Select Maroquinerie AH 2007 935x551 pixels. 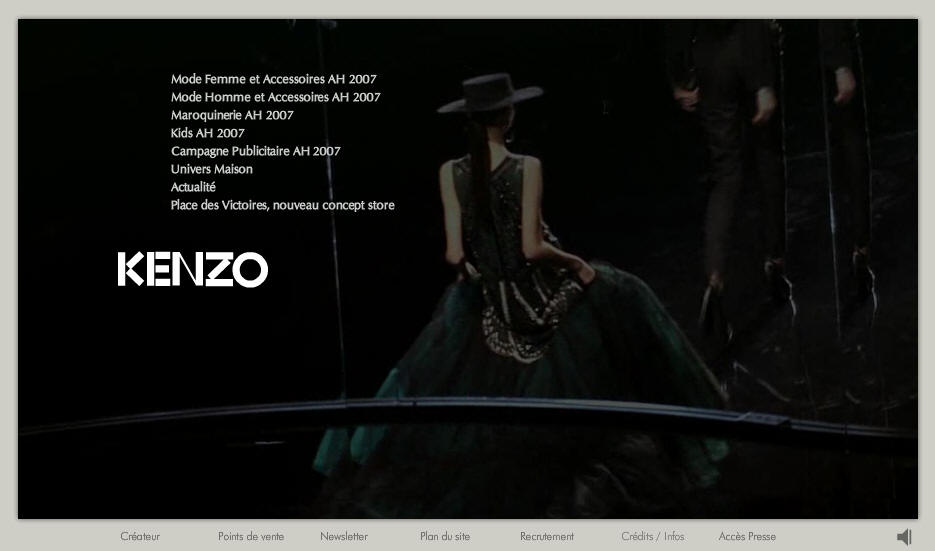click(x=232, y=115)
